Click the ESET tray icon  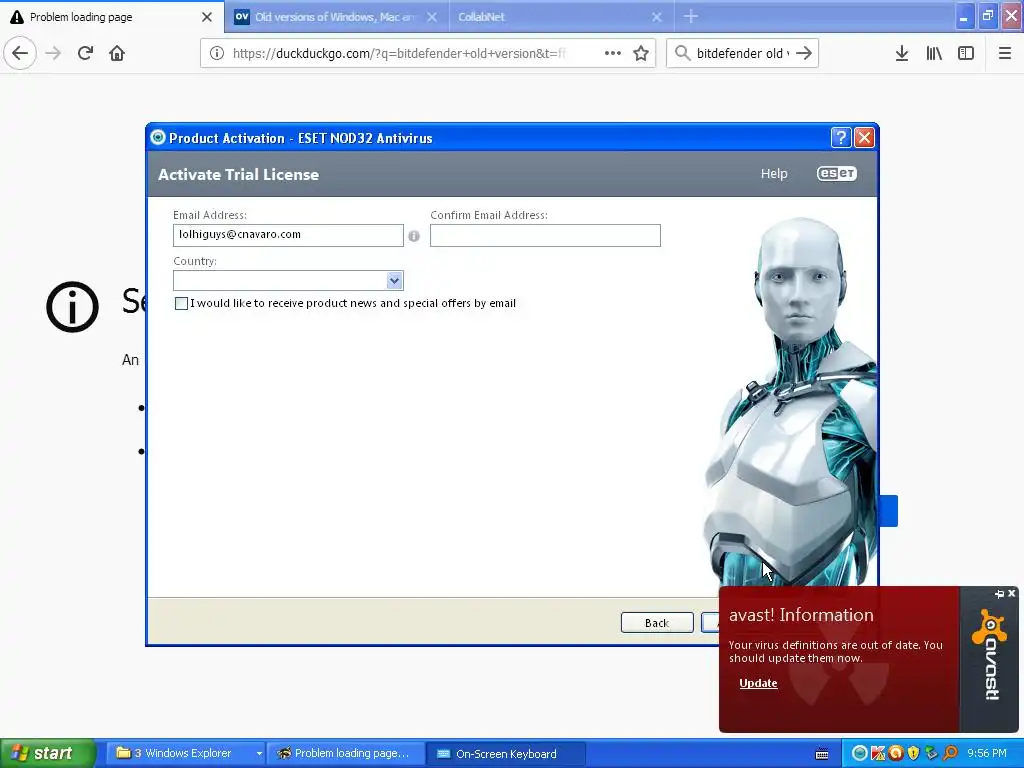click(x=859, y=753)
